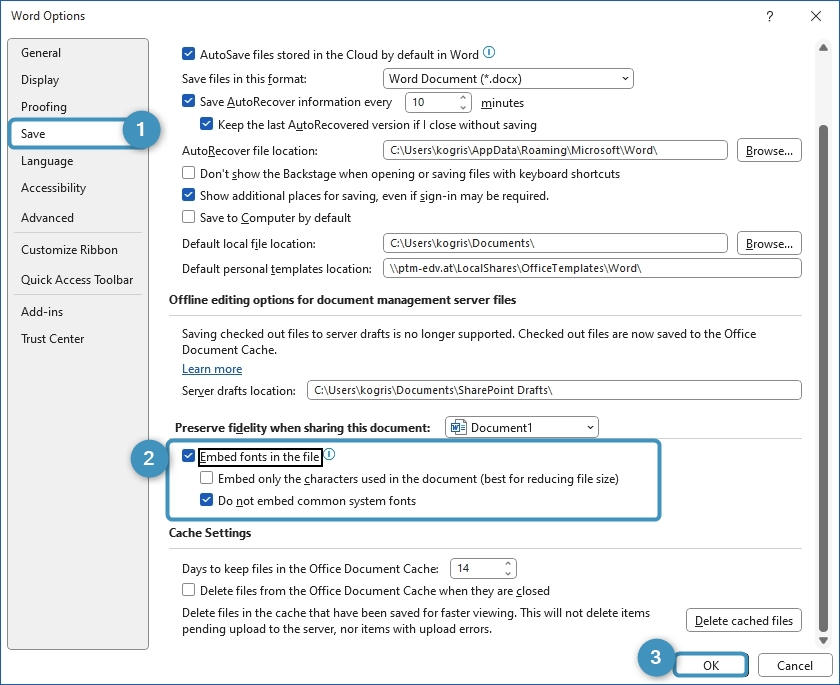Image resolution: width=840 pixels, height=685 pixels.
Task: Select the Advanced category
Action: click(x=47, y=217)
